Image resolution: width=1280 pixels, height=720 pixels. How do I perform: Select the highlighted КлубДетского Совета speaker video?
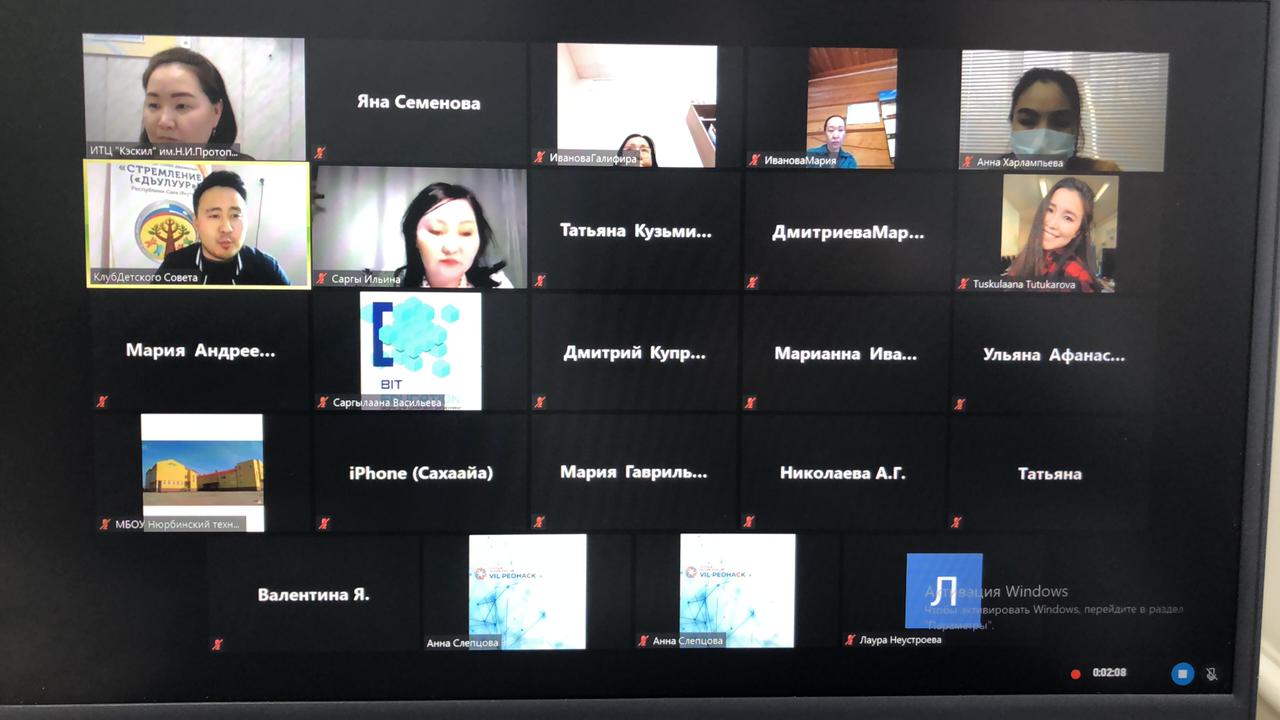197,224
